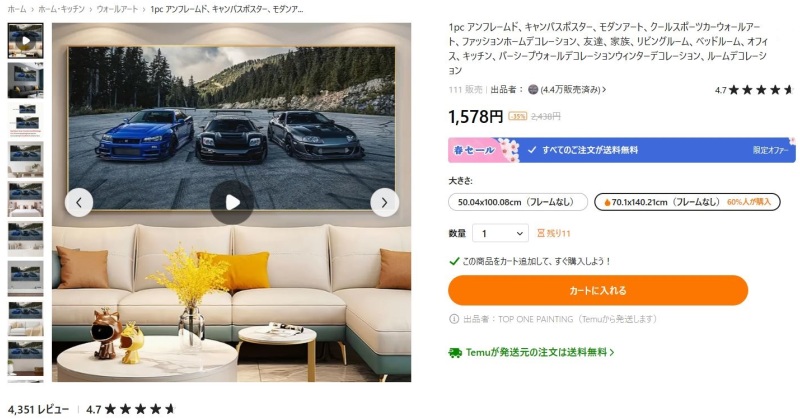Go to the ホーム breadcrumb
800x420 pixels.
pos(16,9)
